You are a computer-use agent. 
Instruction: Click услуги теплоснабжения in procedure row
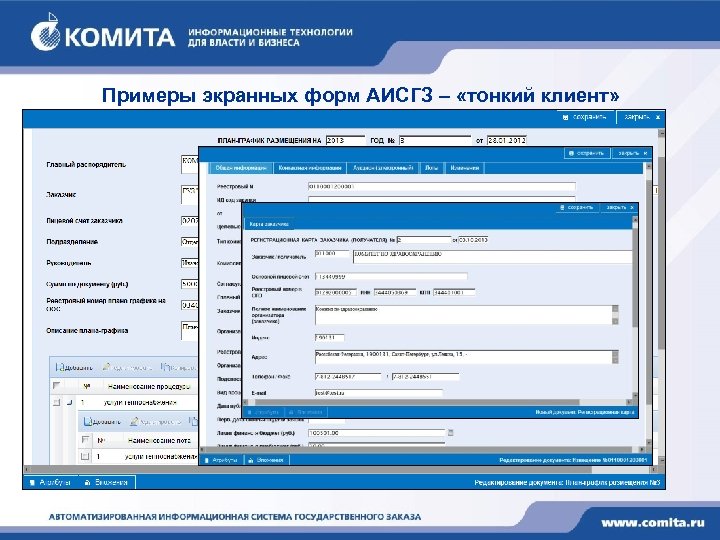(140, 403)
